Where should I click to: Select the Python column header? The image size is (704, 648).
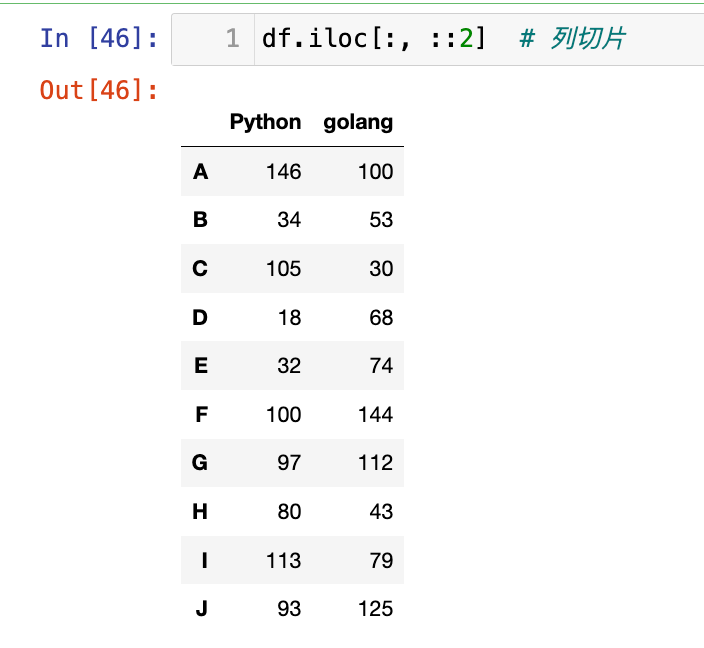(x=265, y=122)
